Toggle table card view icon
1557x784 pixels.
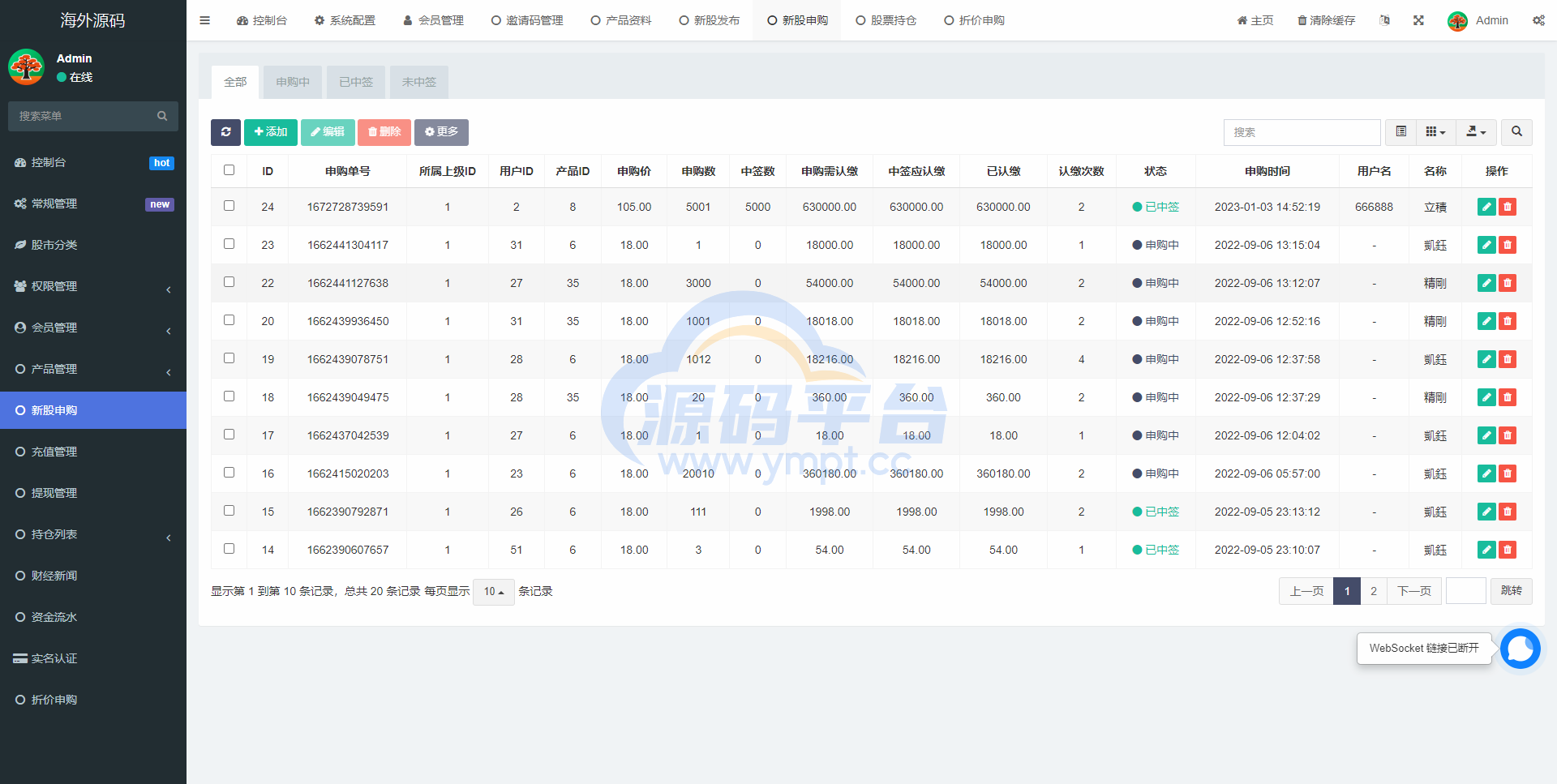pos(1400,132)
